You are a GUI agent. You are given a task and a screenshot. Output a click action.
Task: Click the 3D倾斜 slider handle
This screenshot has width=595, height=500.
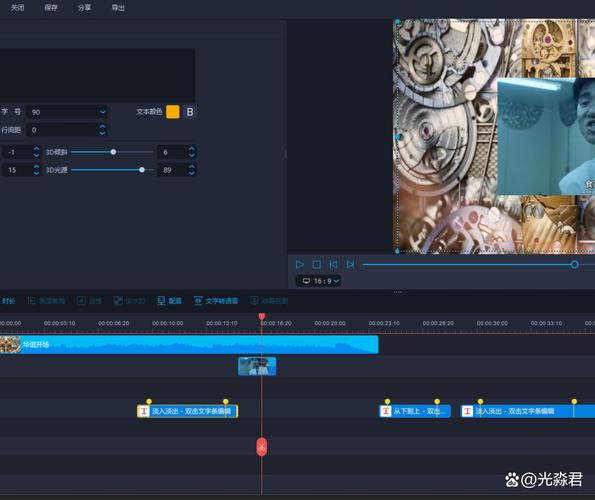(113, 152)
